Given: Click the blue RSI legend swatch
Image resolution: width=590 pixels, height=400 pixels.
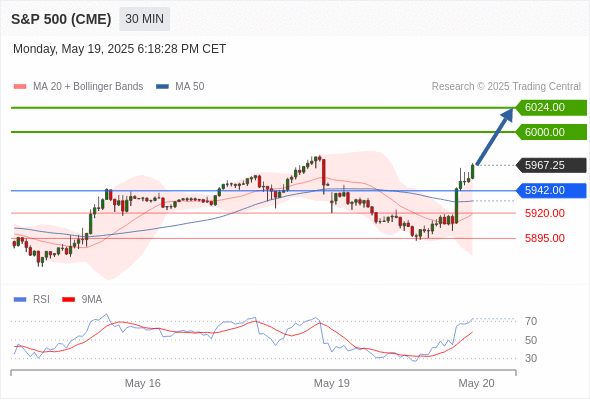Looking at the screenshot, I should coord(20,300).
